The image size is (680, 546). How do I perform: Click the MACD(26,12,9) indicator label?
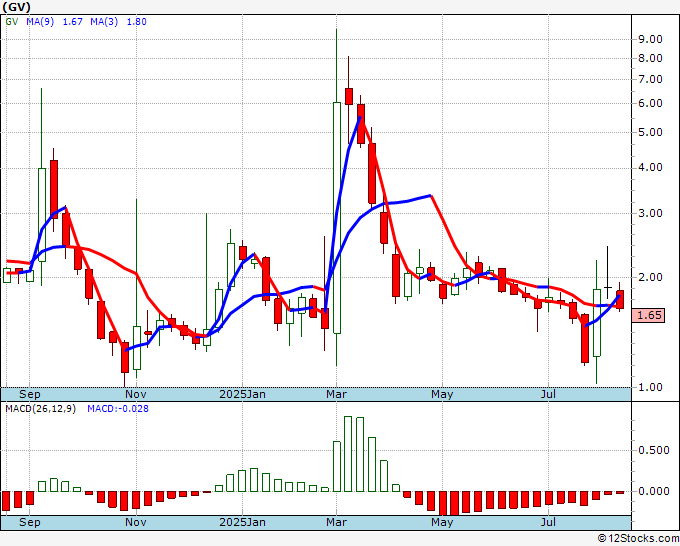click(x=40, y=409)
